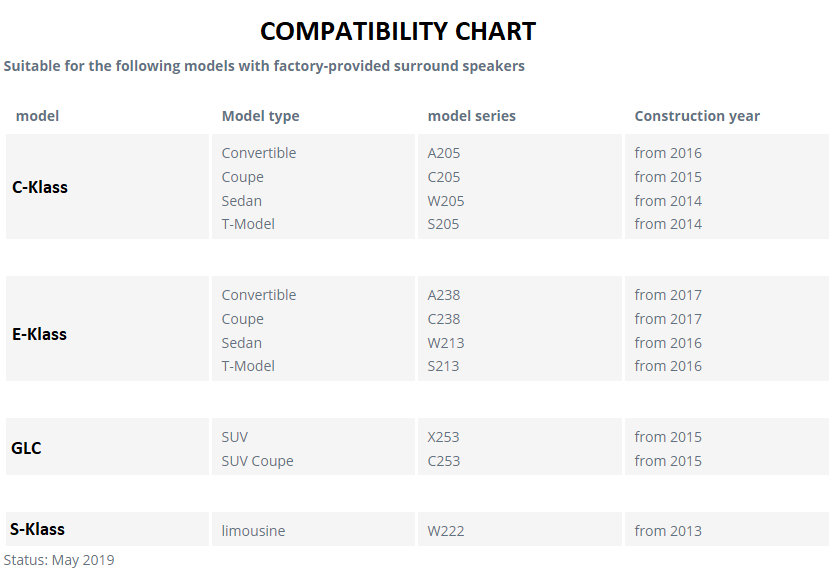Click the 'model series' column header

point(472,116)
